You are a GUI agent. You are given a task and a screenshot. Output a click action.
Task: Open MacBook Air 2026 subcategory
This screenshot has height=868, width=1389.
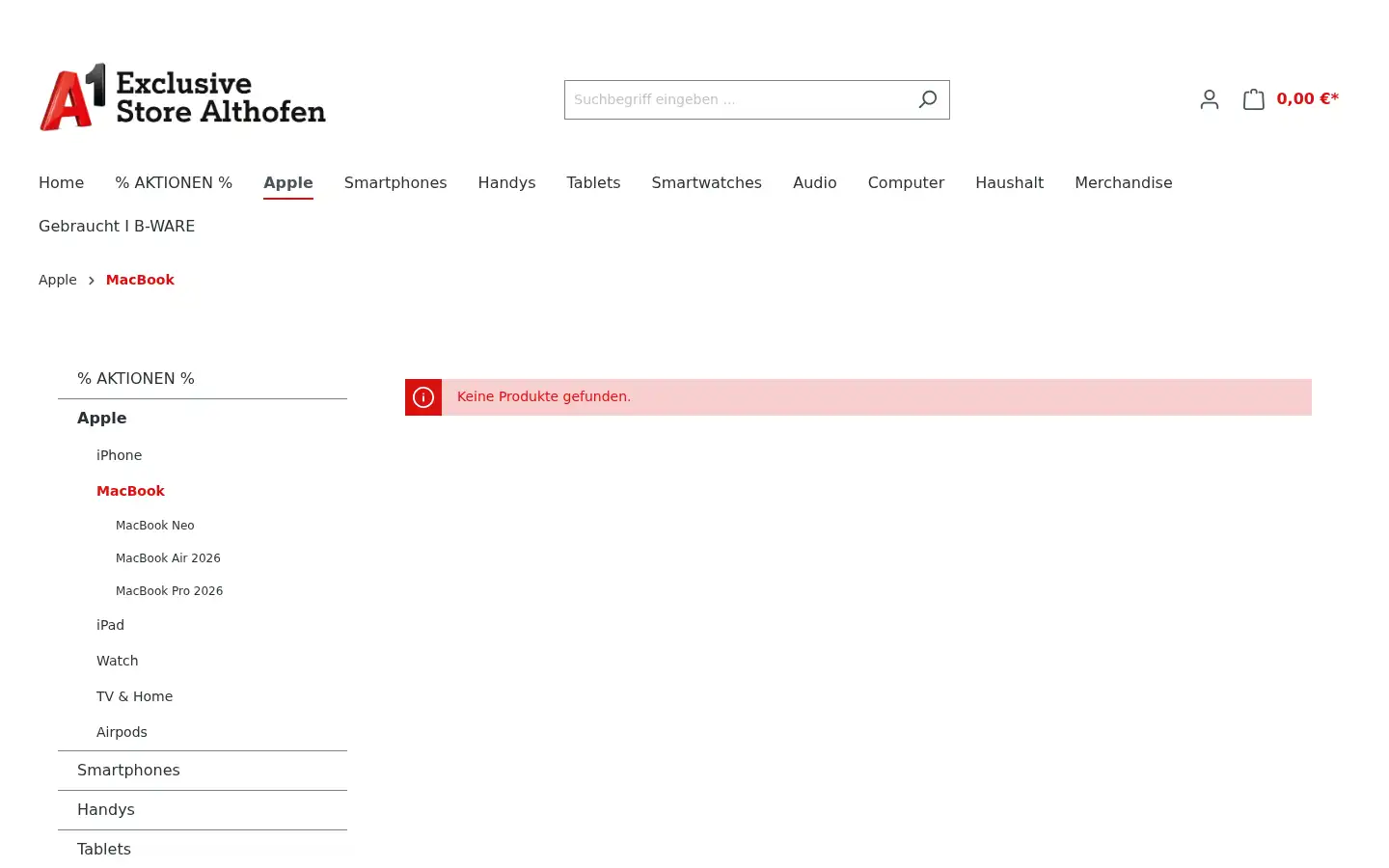click(x=168, y=558)
